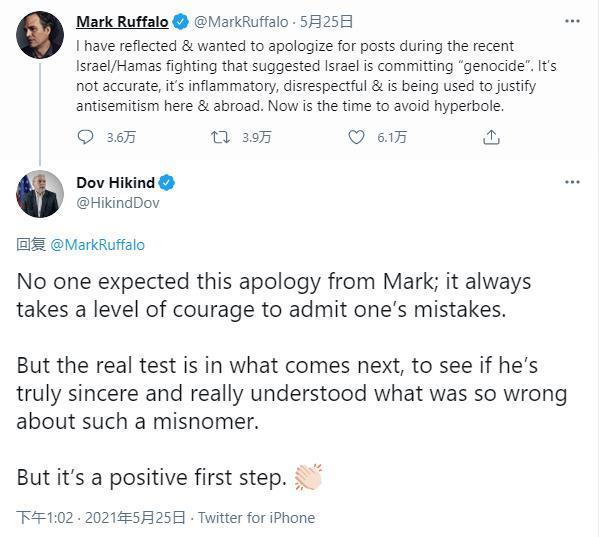Click Dov Hikind's verified badge
This screenshot has width=600, height=537.
click(168, 182)
